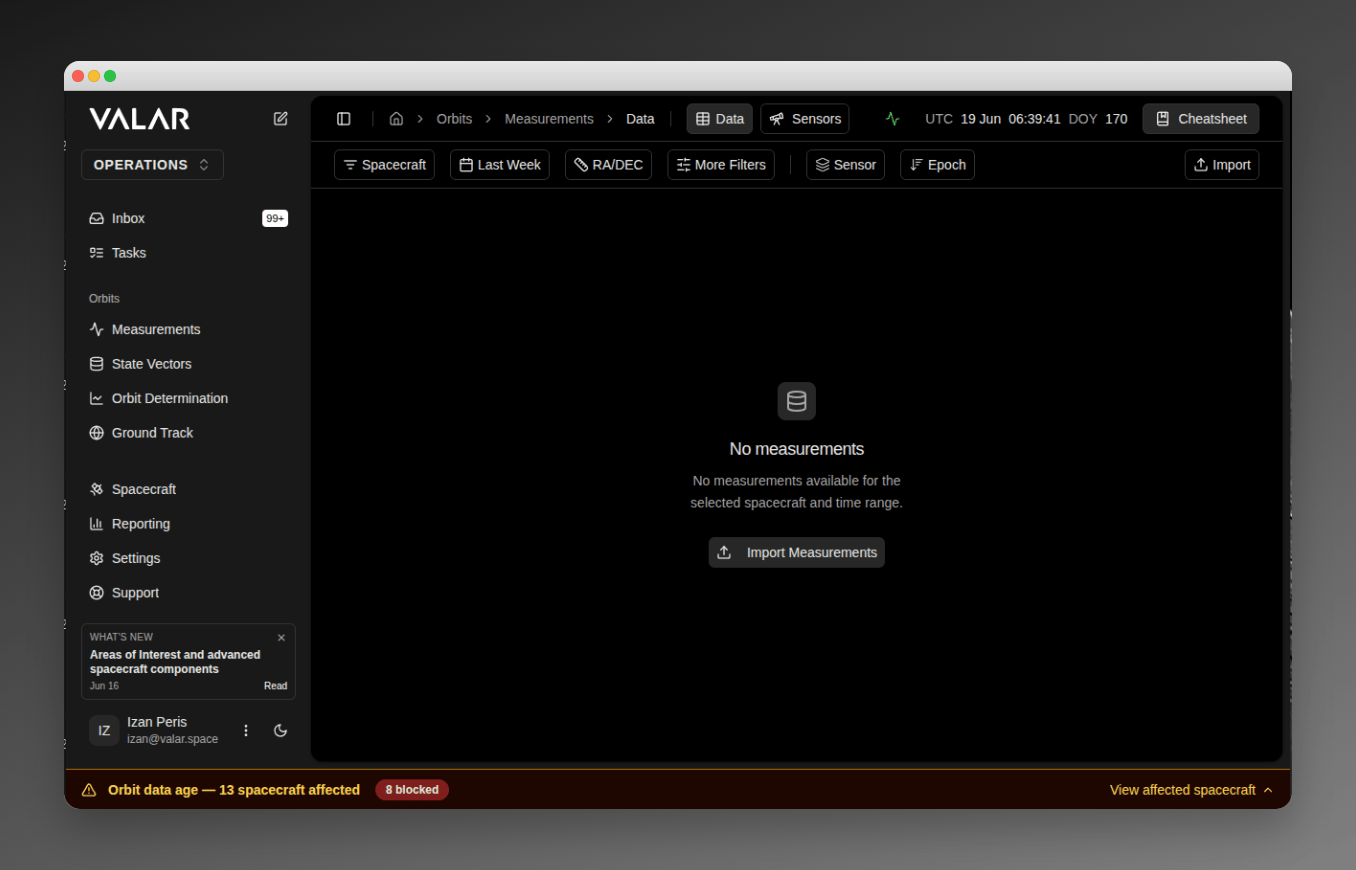Viewport: 1356px width, 870px height.
Task: Open the user options menu (three dots)
Action: pyautogui.click(x=246, y=730)
